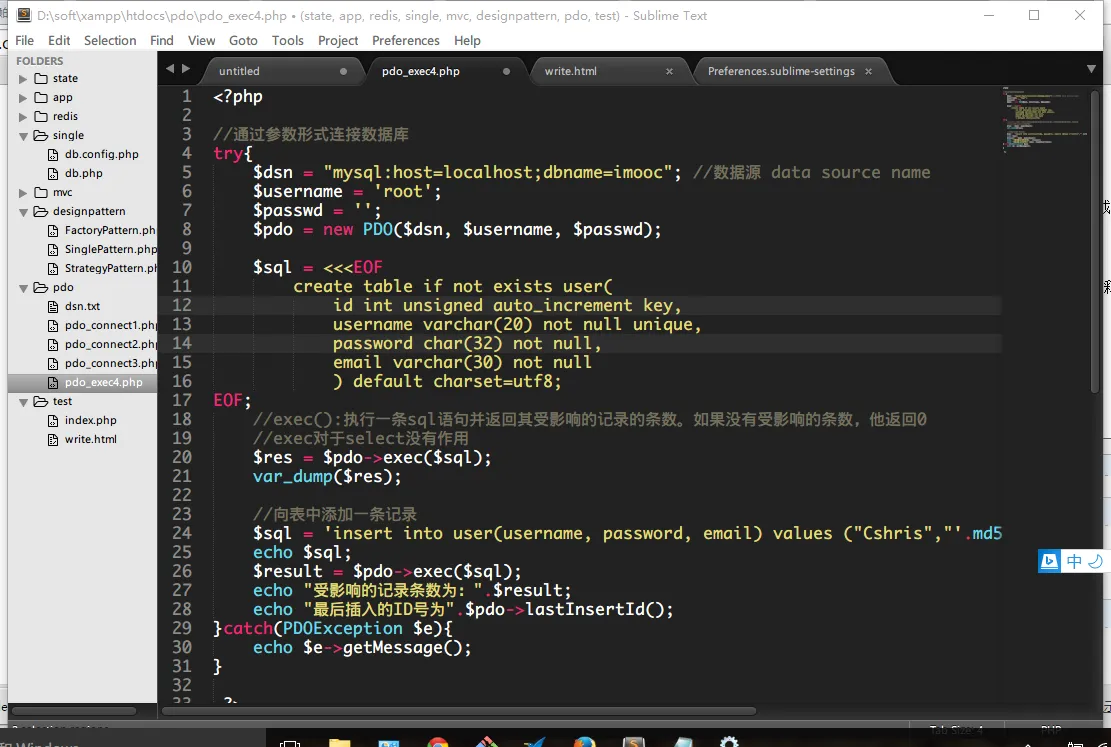This screenshot has width=1111, height=747.
Task: Open index.php in the test folder
Action: (90, 421)
